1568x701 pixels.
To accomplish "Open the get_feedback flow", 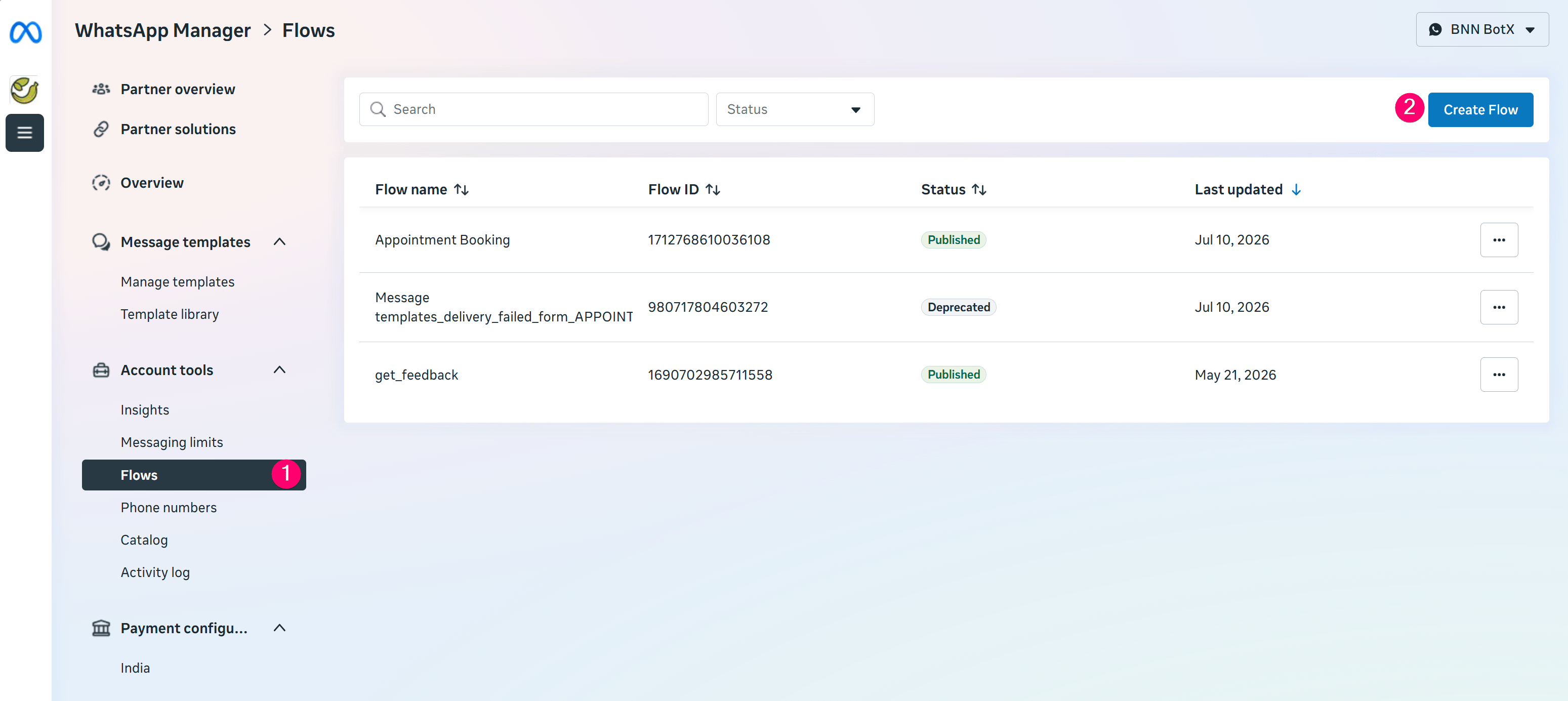I will tap(417, 375).
